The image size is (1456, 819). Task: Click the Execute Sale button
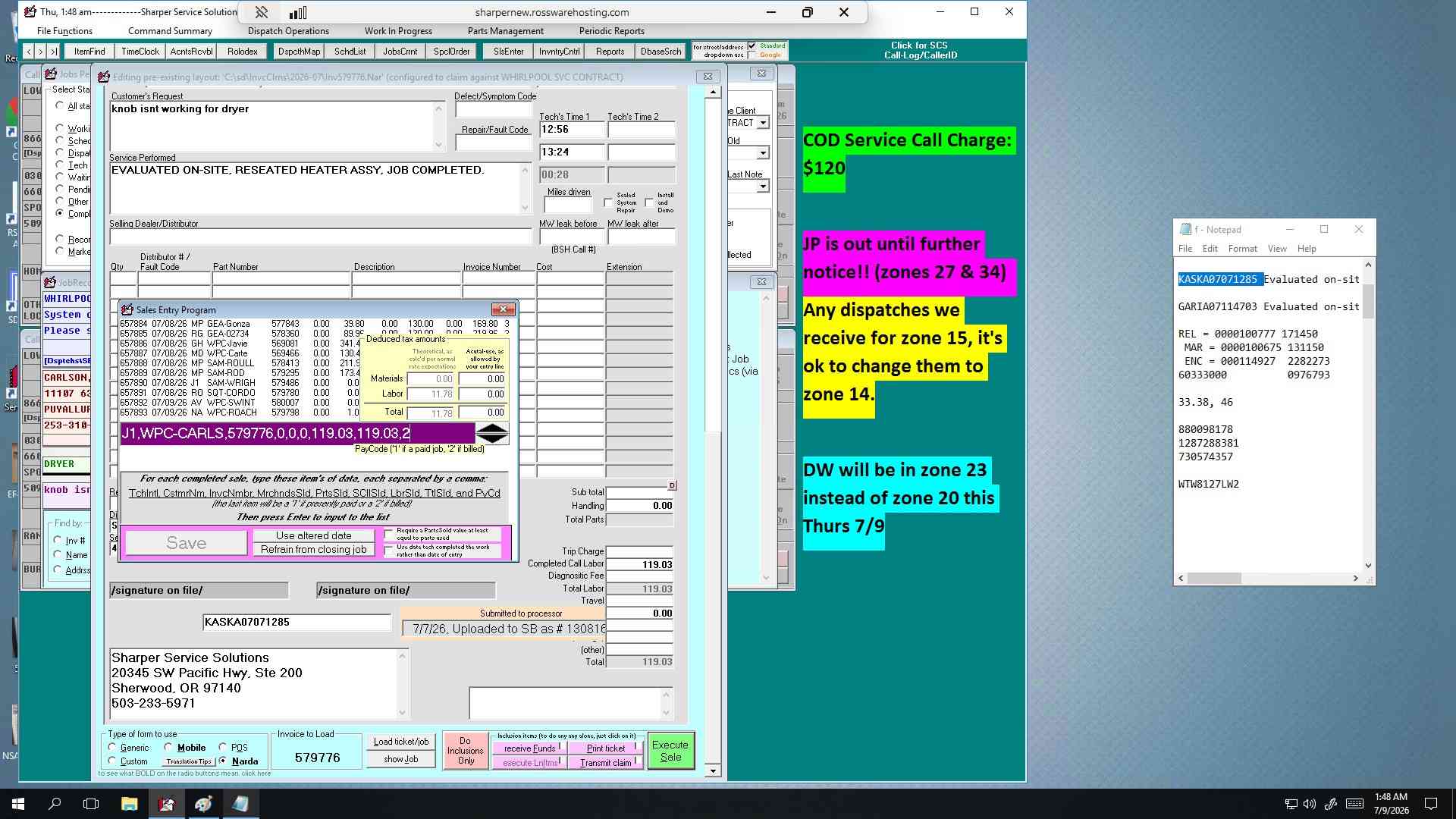(x=670, y=751)
